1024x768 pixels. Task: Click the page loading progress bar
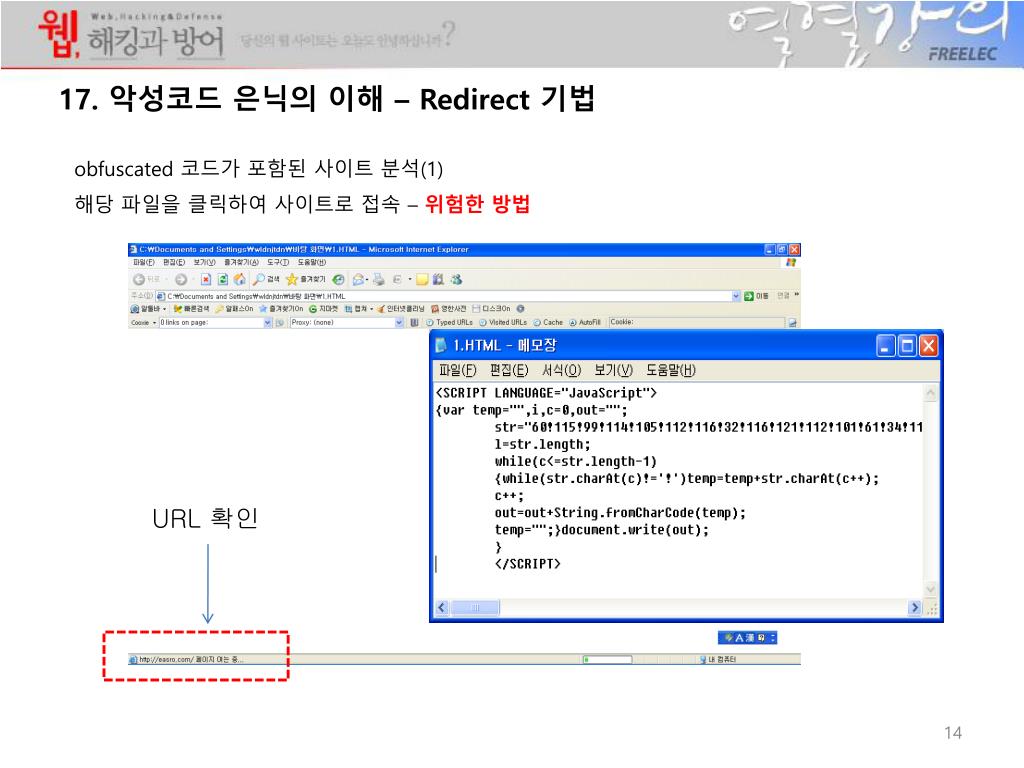coord(607,660)
